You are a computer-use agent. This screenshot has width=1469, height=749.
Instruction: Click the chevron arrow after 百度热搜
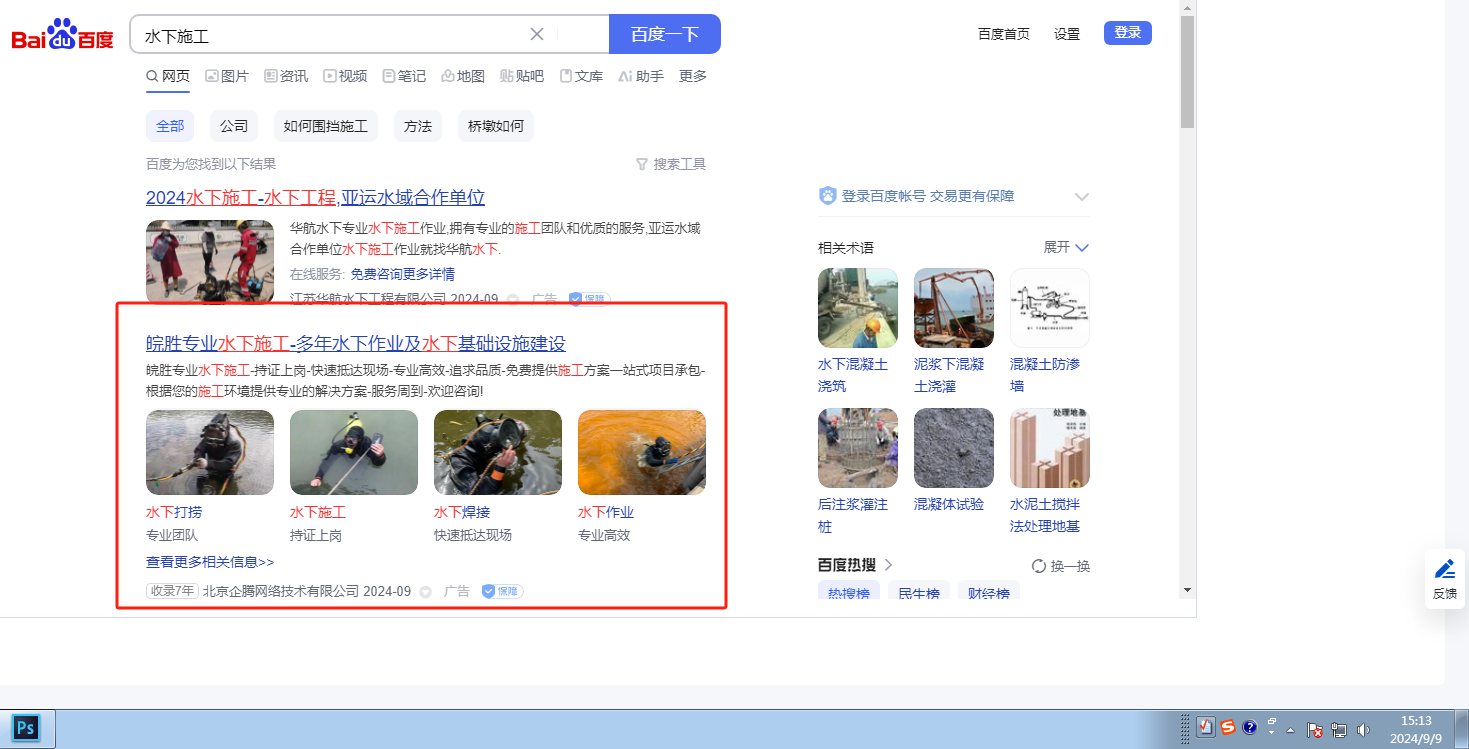(x=888, y=565)
